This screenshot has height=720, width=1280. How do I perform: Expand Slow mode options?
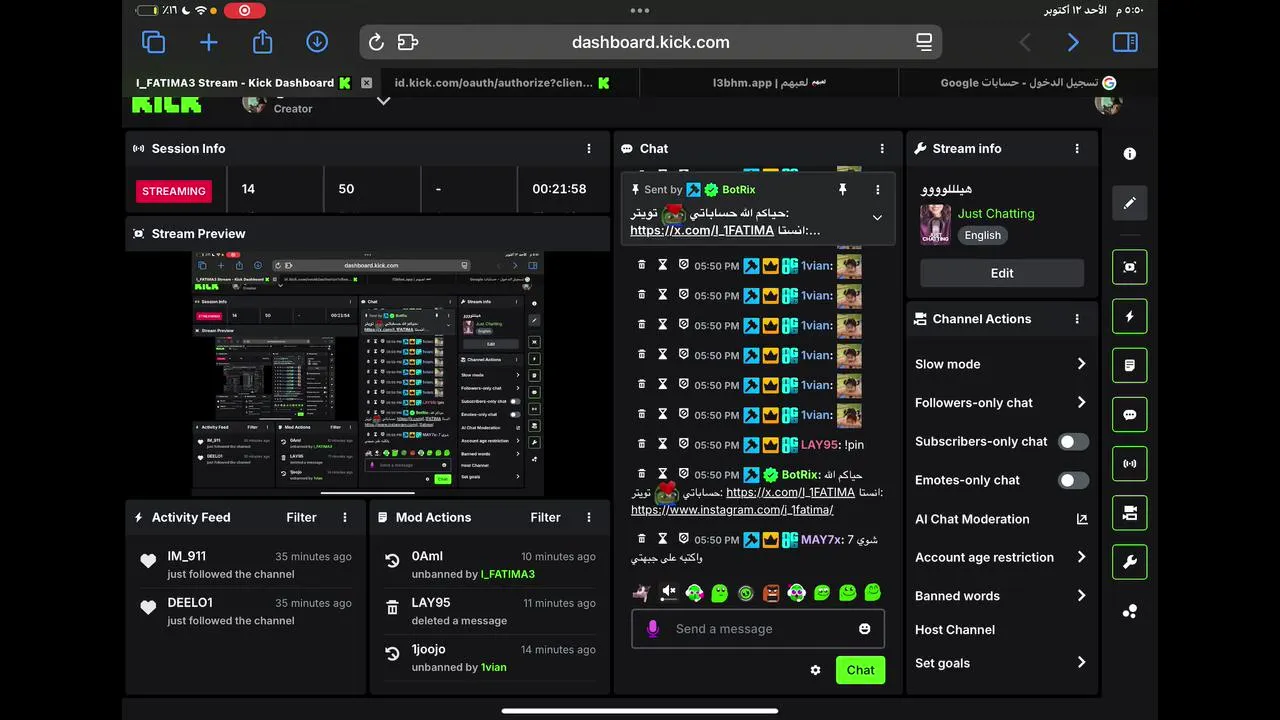[x=1081, y=364]
